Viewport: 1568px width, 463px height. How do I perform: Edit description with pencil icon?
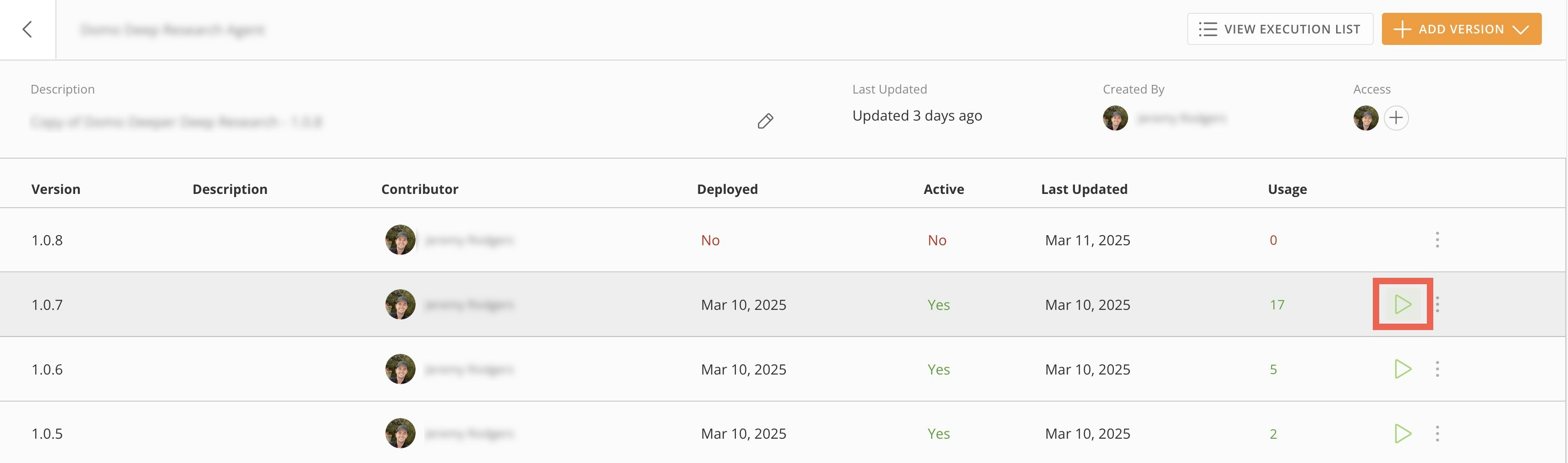765,121
